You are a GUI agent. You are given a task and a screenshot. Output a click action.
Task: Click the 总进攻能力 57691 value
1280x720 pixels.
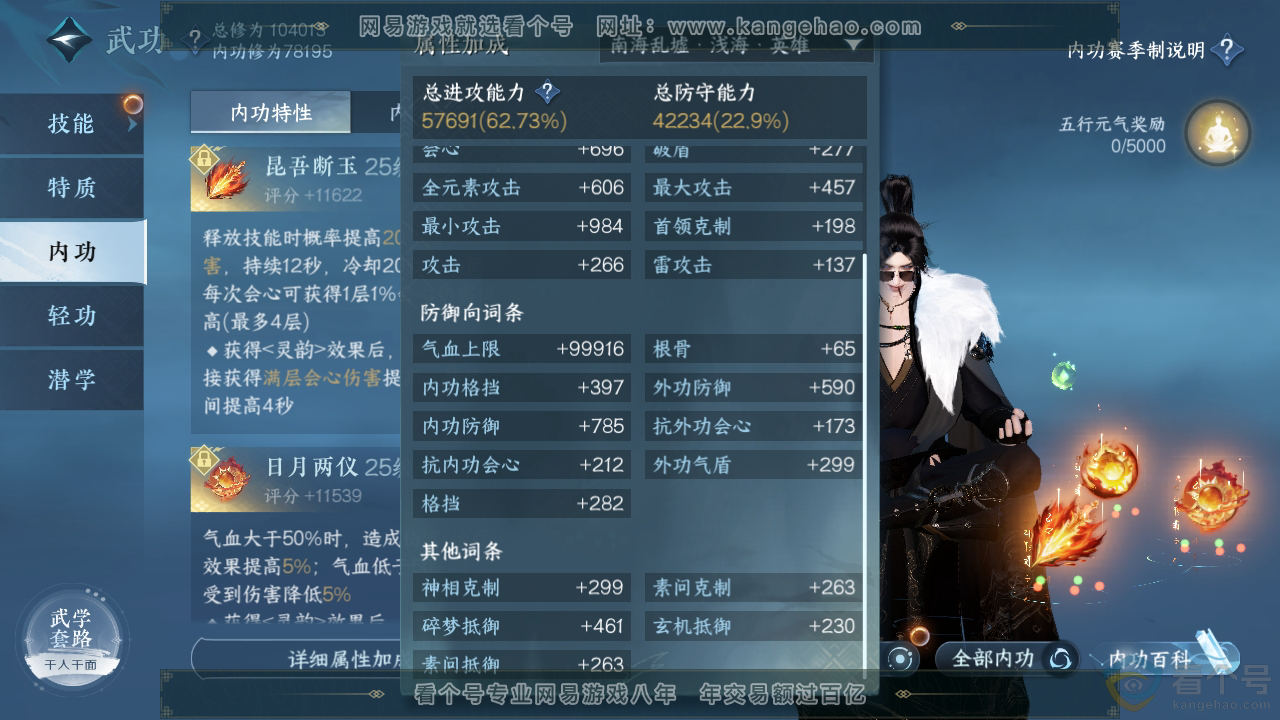tap(494, 121)
